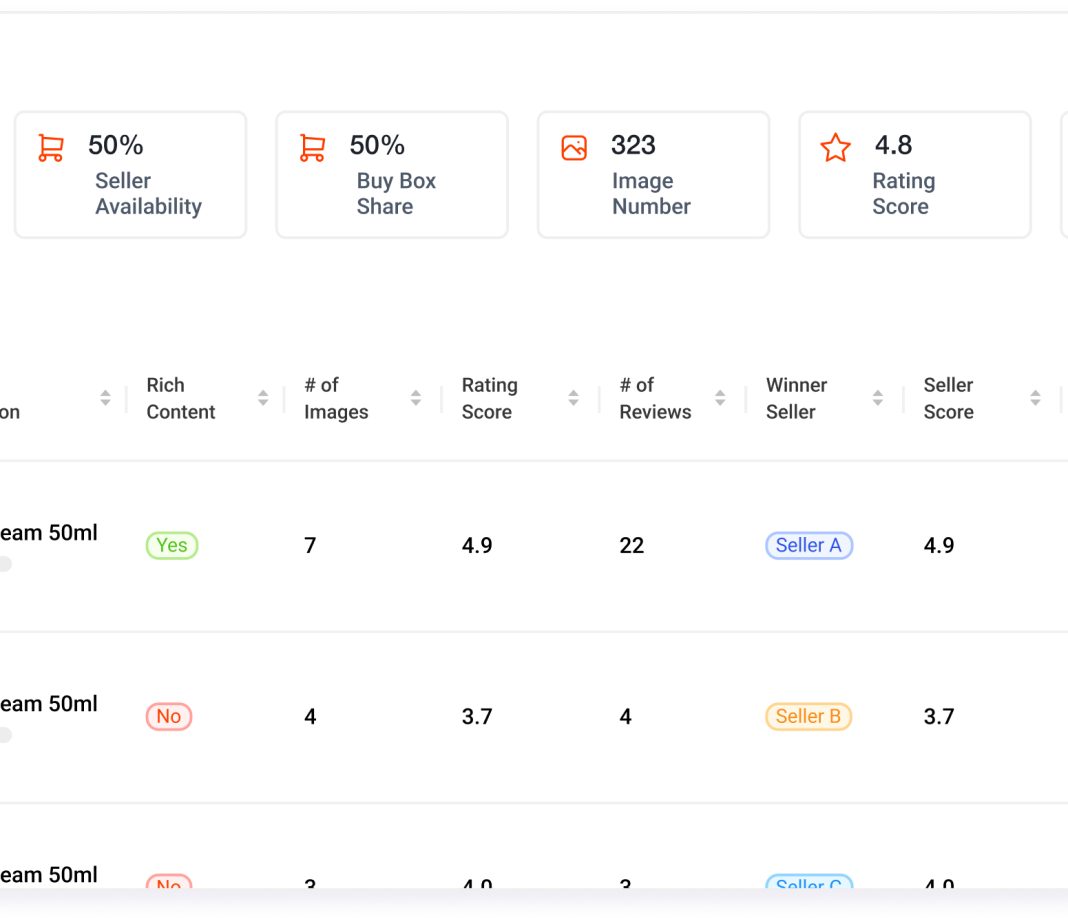Click the Buy Box Share cart icon
1068x924 pixels.
[x=313, y=148]
